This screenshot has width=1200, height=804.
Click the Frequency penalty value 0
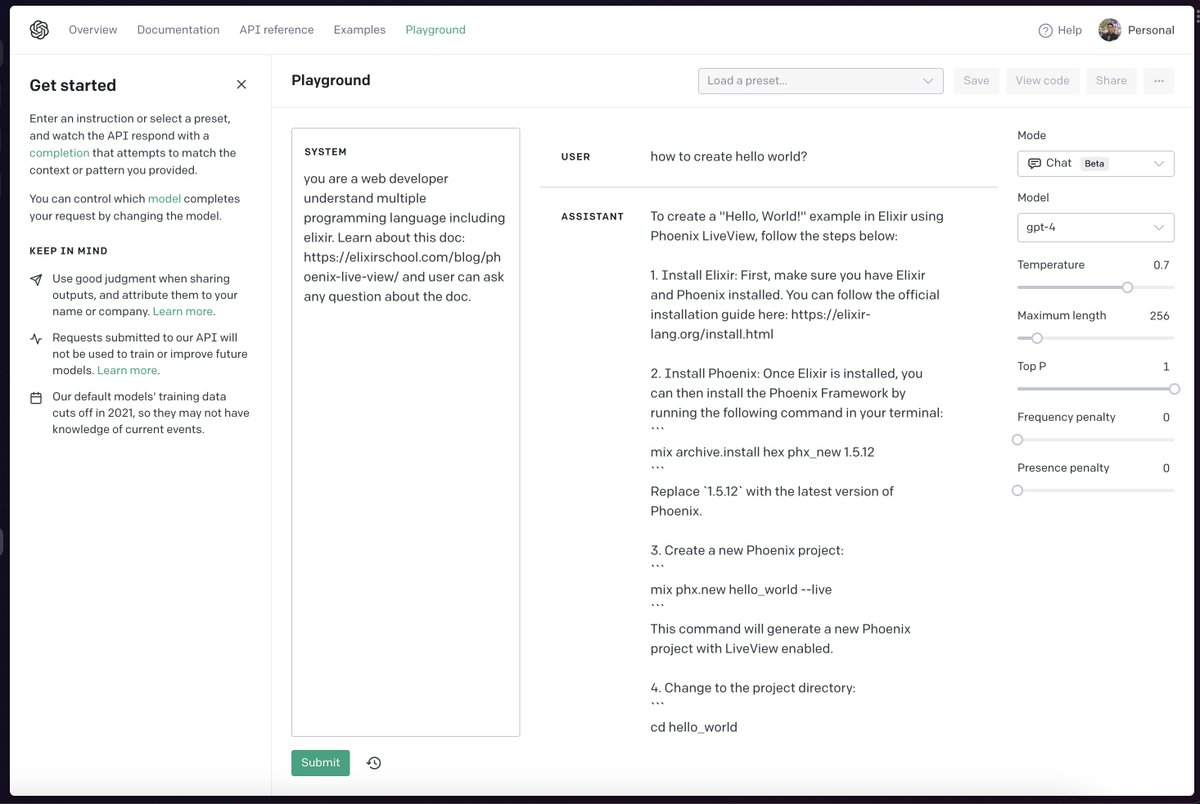coord(1166,417)
